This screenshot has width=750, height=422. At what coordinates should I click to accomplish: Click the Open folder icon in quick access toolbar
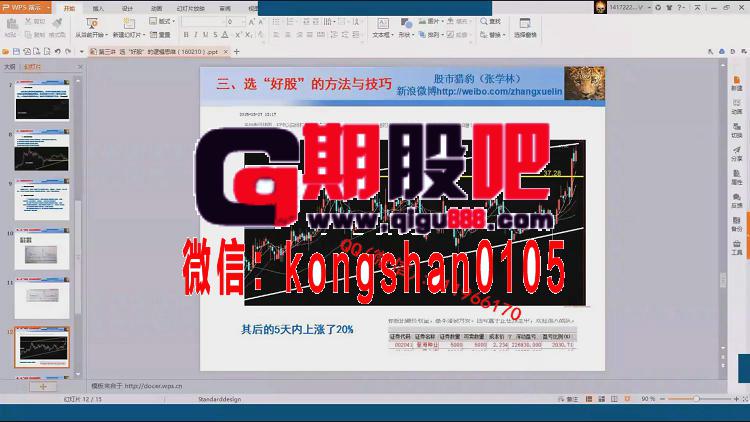6,51
